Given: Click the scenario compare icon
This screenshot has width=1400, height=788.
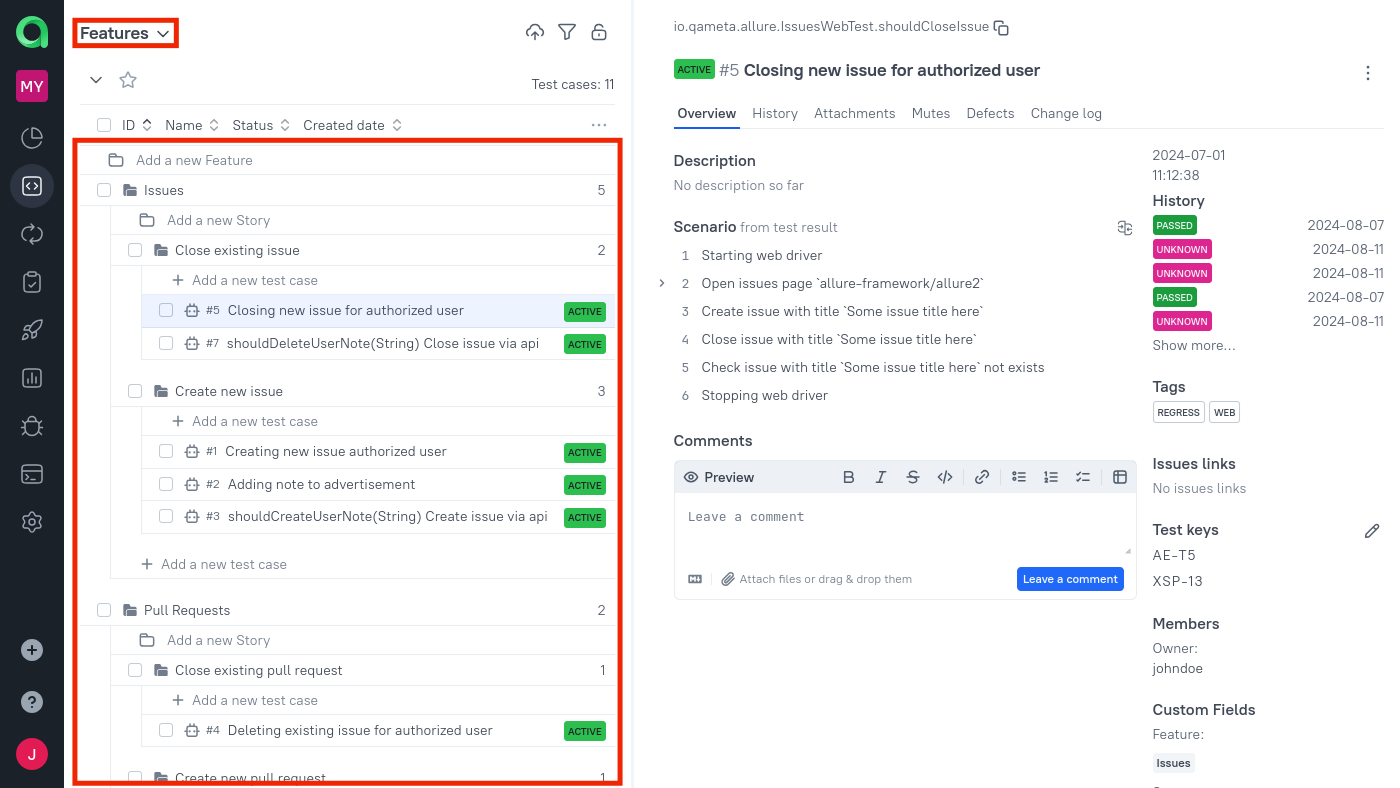Looking at the screenshot, I should tap(1125, 228).
